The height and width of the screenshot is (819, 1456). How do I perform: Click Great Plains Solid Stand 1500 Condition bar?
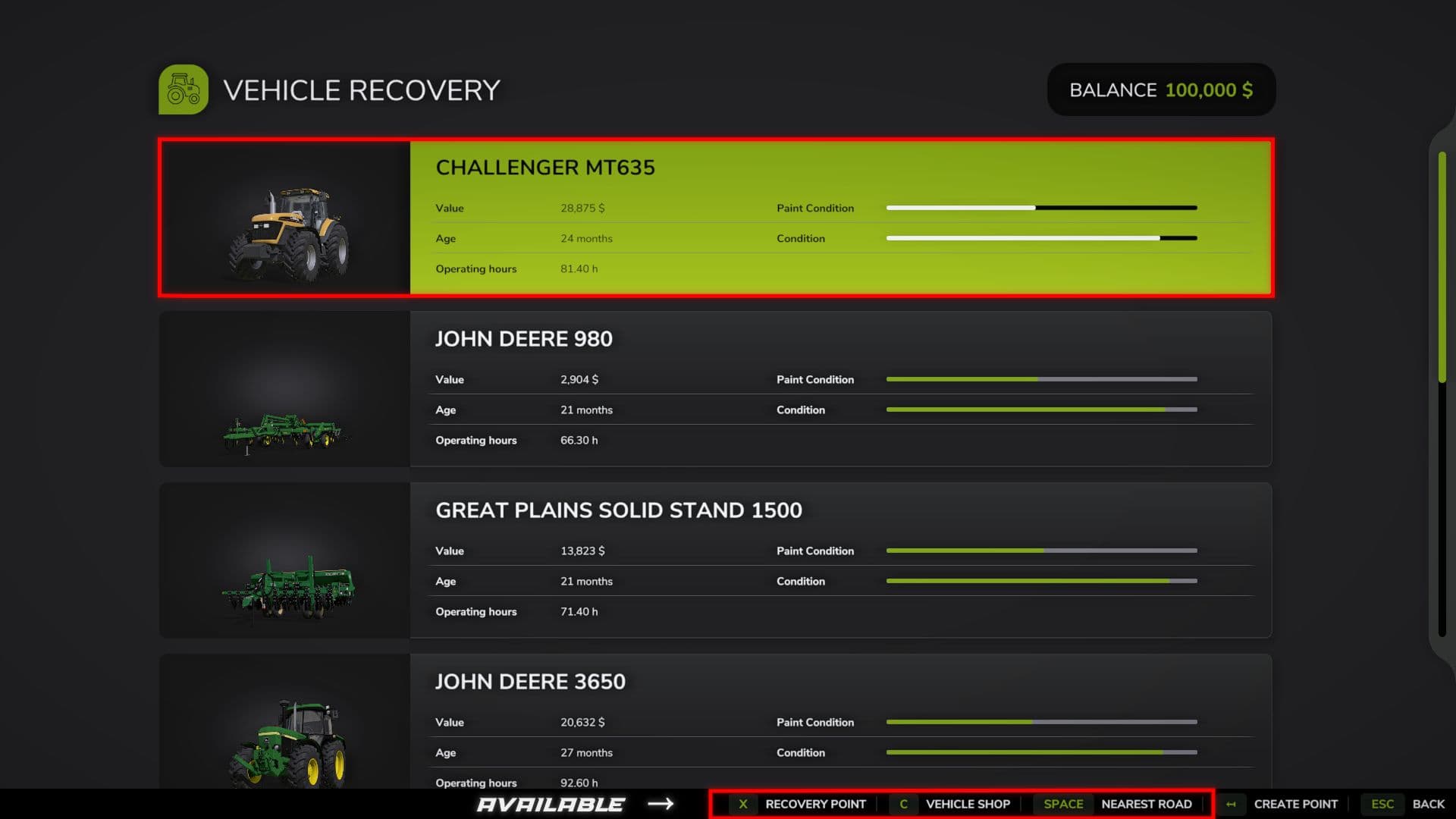[1042, 581]
